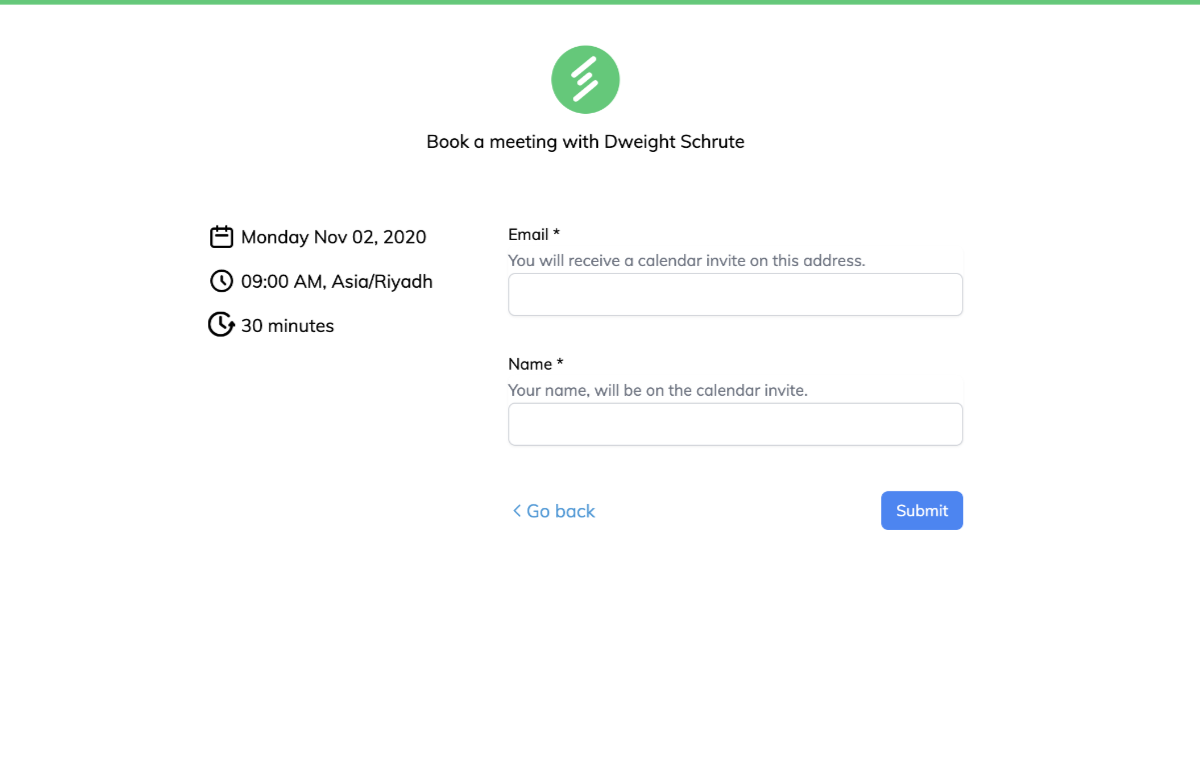Viewport: 1200px width, 780px height.
Task: Click the 'Book a meeting with' heading words
Action: pos(513,142)
